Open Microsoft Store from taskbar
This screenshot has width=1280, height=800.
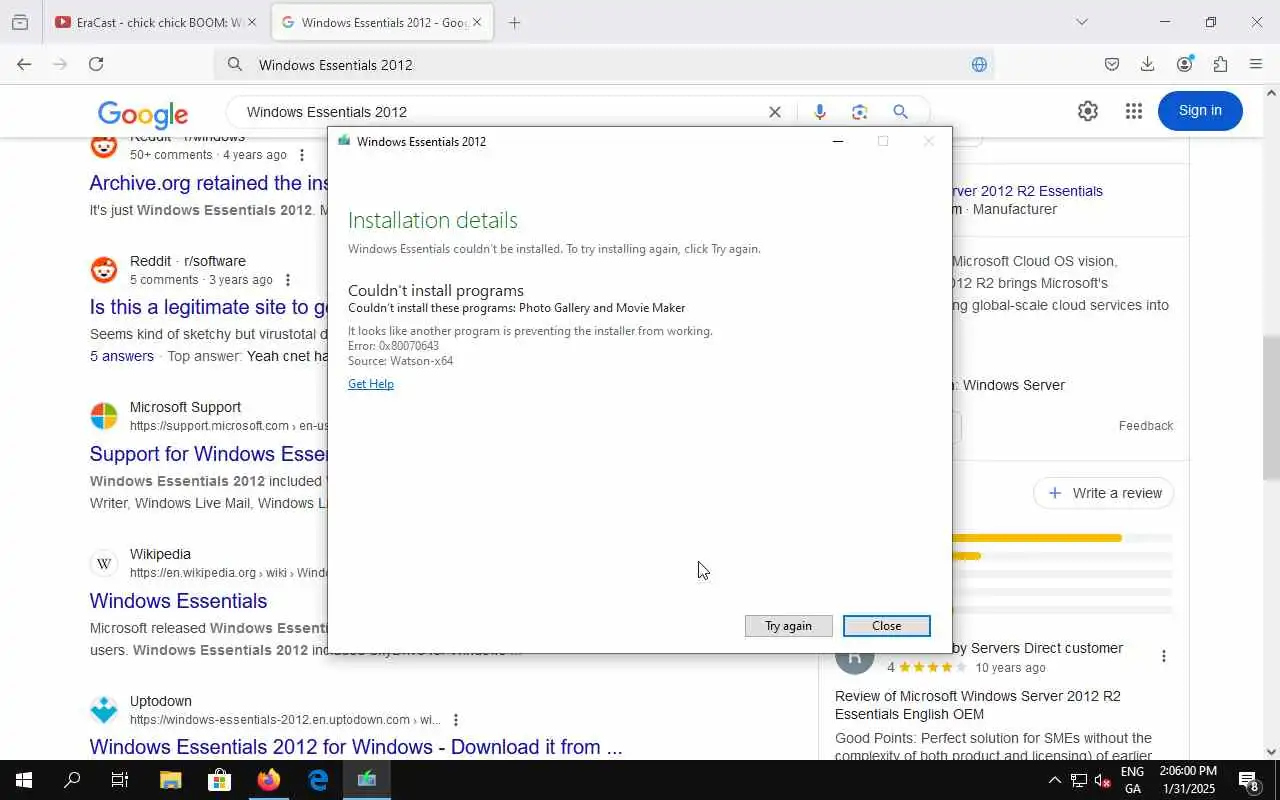[219, 780]
